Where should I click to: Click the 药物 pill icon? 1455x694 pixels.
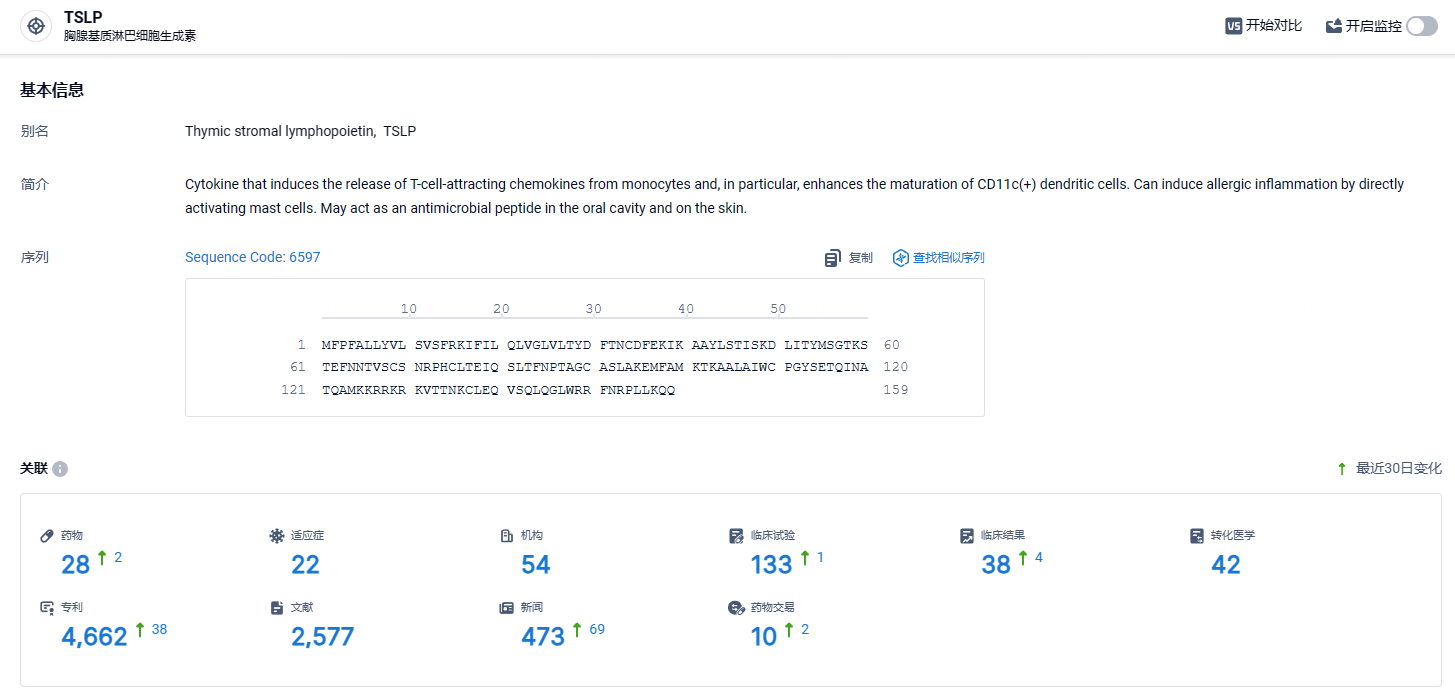click(x=47, y=536)
